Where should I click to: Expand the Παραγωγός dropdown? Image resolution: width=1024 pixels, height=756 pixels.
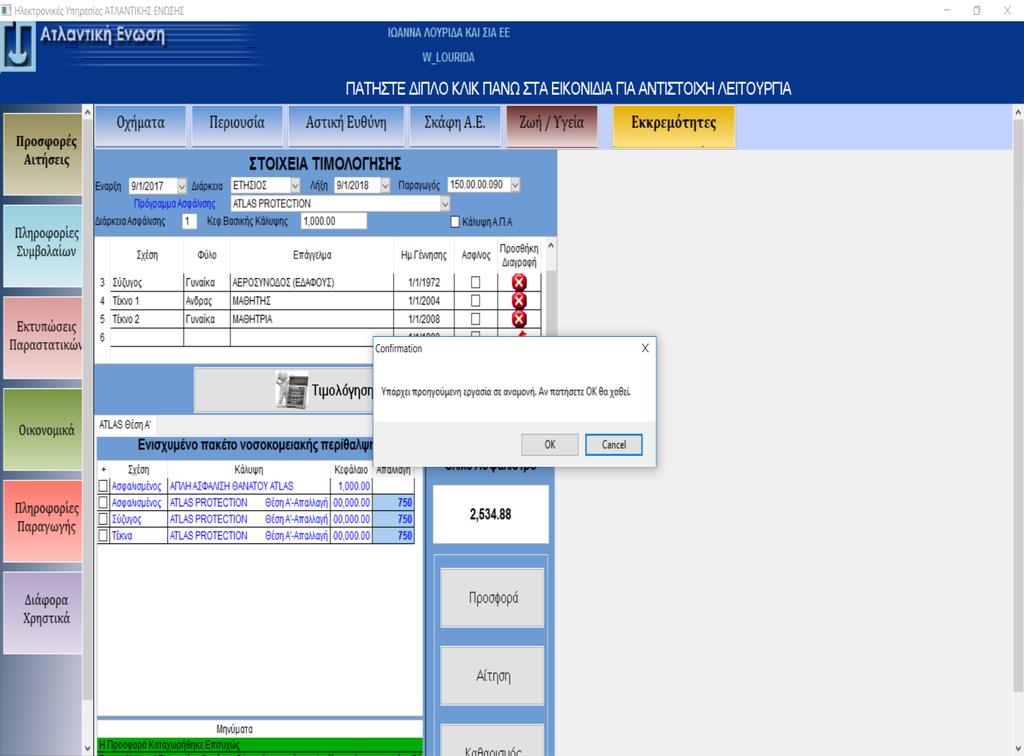click(x=515, y=185)
